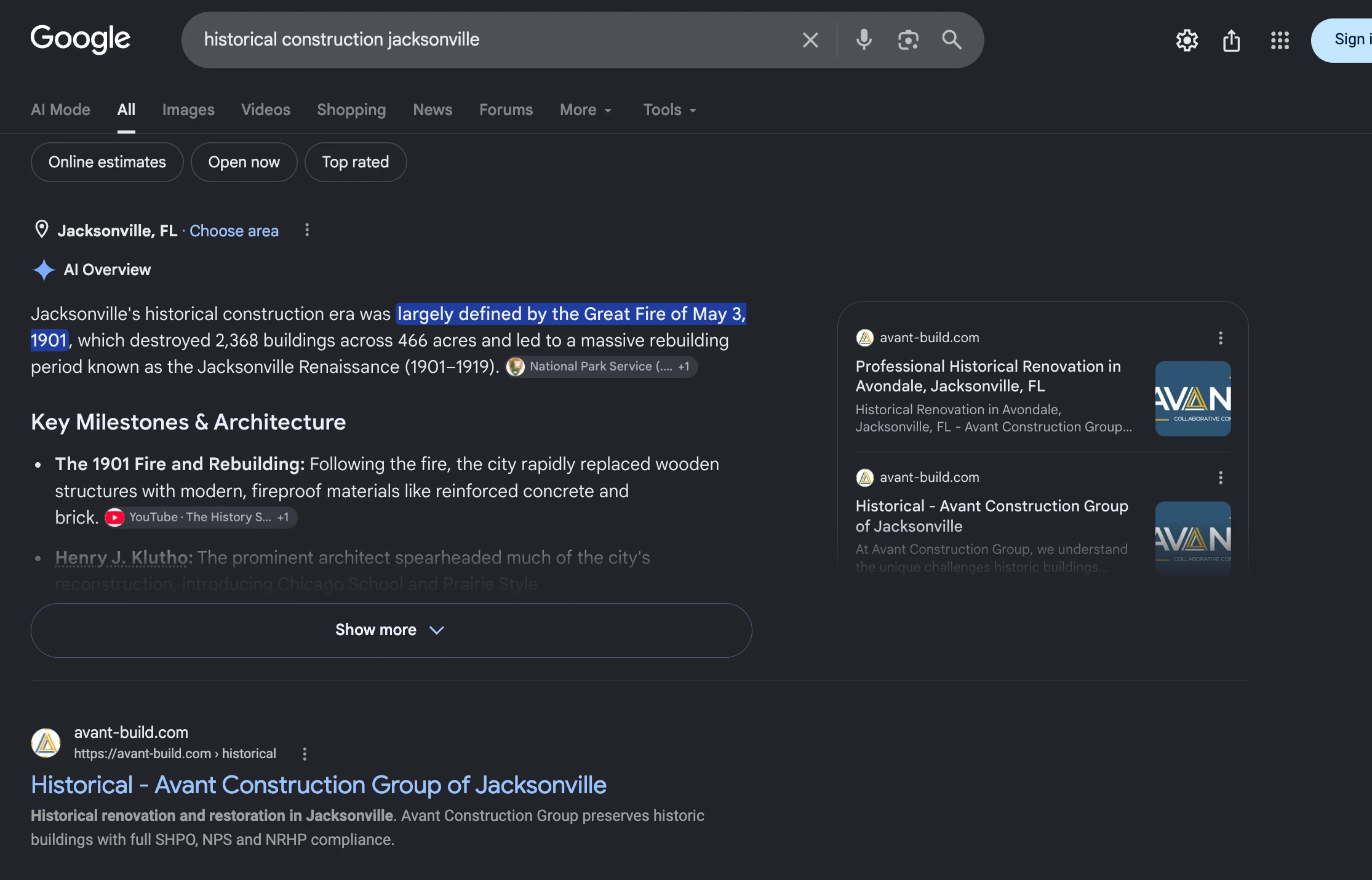
Task: Open options for Historical - Avant sidebar card
Action: point(1221,478)
